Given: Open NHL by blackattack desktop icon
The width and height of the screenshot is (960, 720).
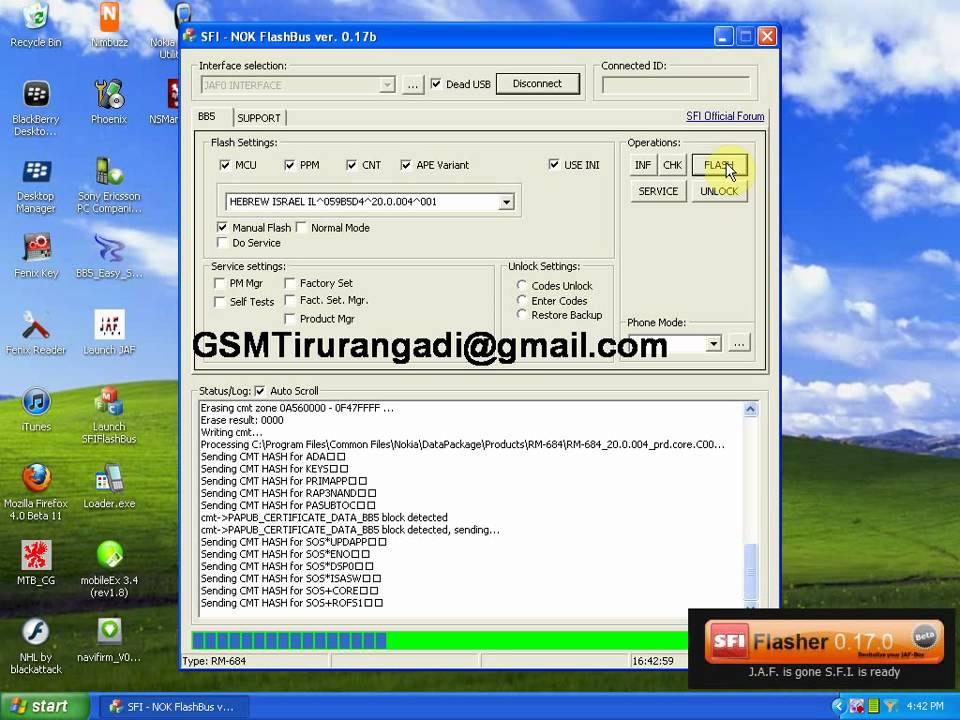Looking at the screenshot, I should 36,647.
